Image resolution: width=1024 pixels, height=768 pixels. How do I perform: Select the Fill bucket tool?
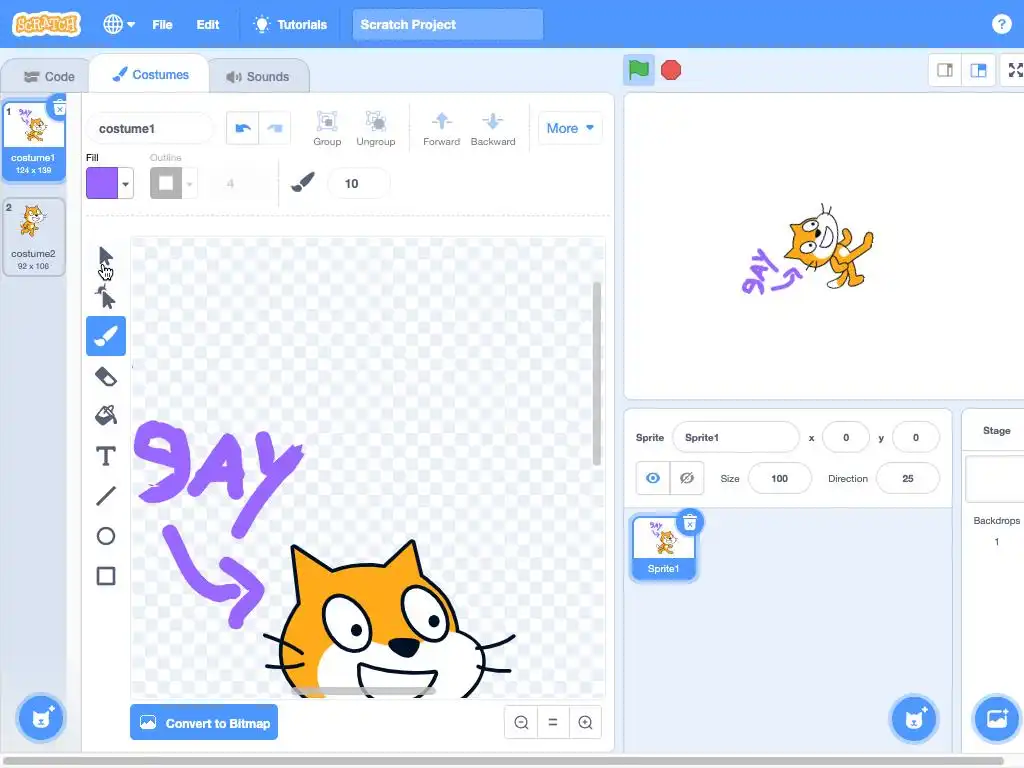click(x=106, y=415)
